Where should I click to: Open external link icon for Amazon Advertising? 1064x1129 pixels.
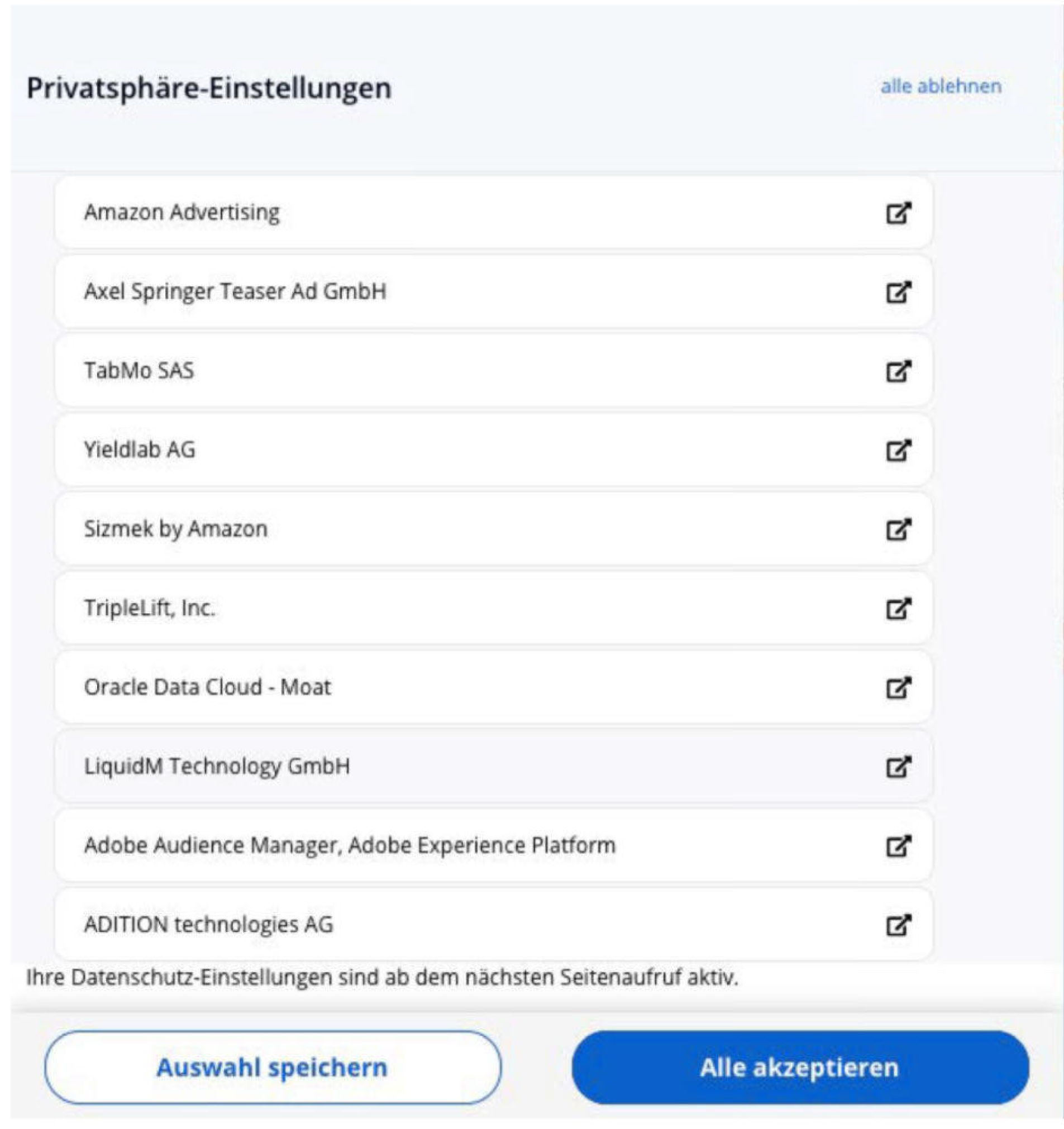pos(899,212)
